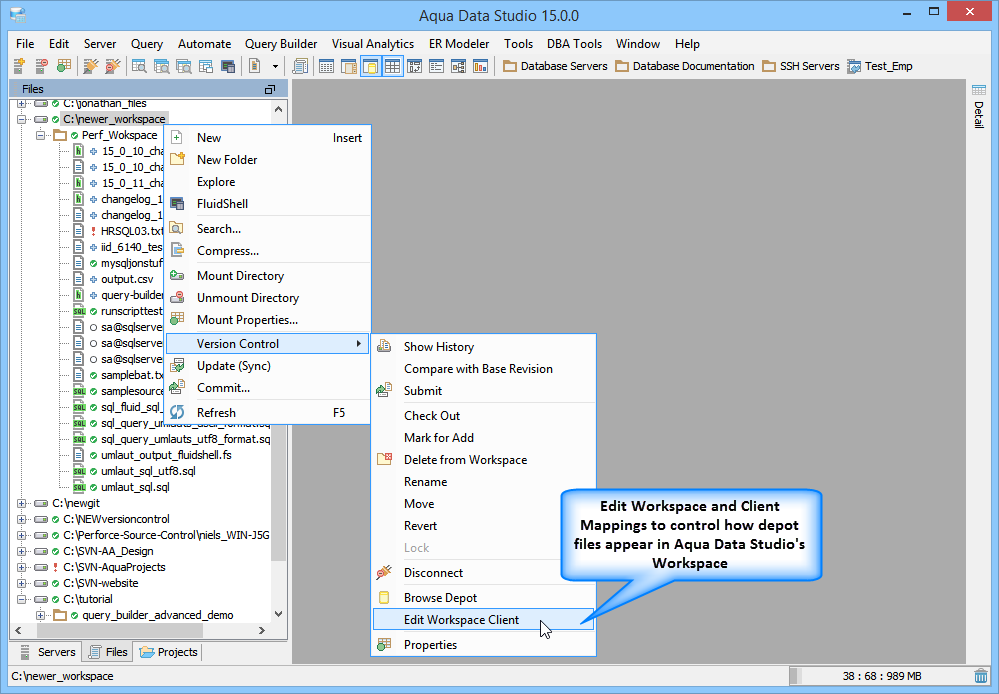
Task: Select Show History in submenu
Action: point(484,347)
